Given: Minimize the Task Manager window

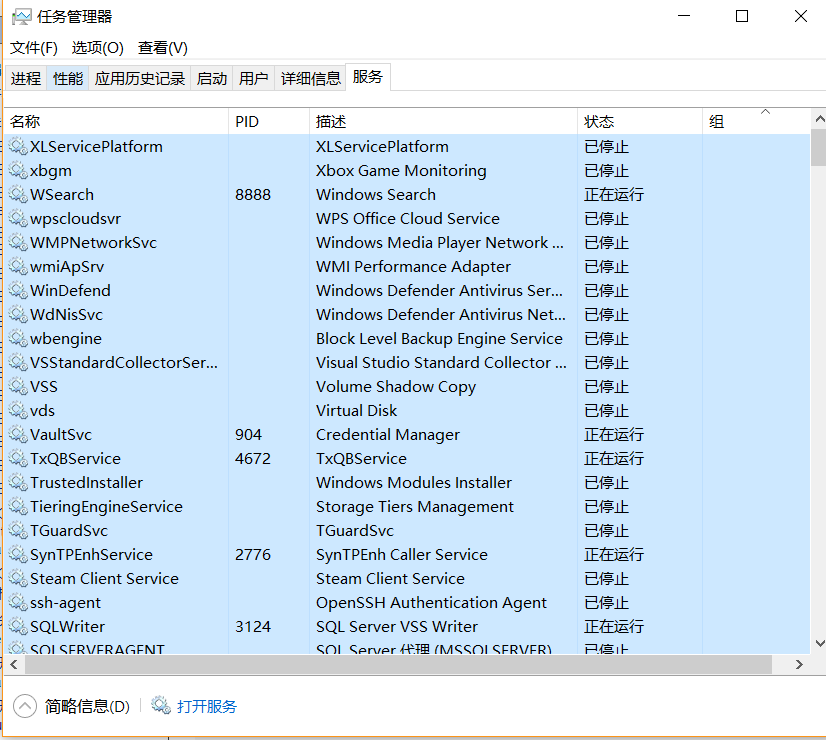Looking at the screenshot, I should tap(684, 16).
